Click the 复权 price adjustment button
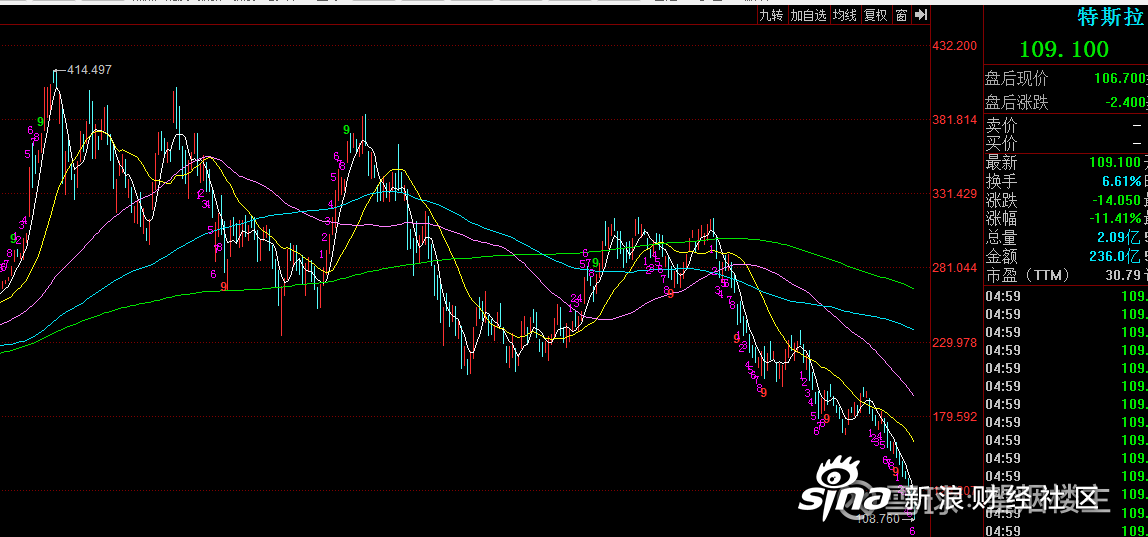Image resolution: width=1148 pixels, height=537 pixels. click(876, 15)
